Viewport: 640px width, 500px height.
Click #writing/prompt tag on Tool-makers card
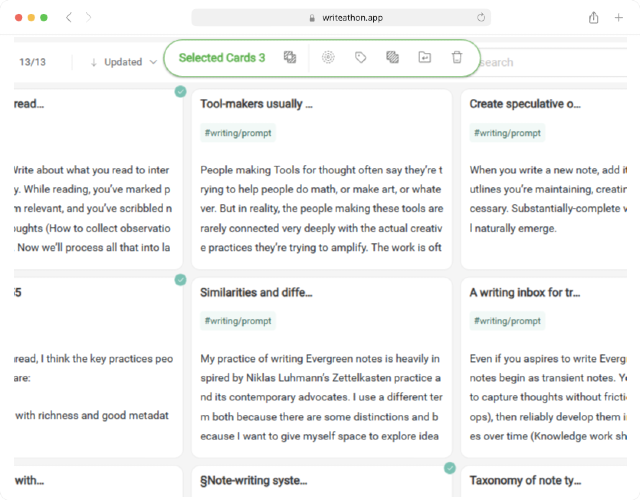click(x=238, y=133)
